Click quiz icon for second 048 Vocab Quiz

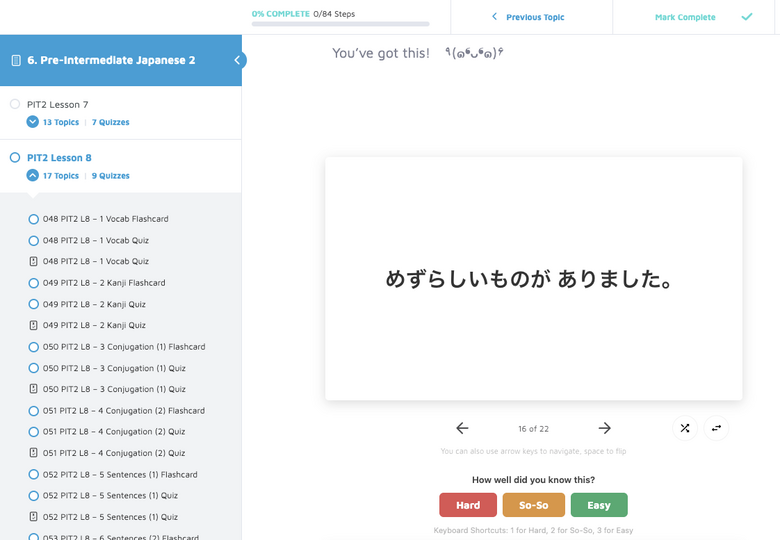(33, 262)
